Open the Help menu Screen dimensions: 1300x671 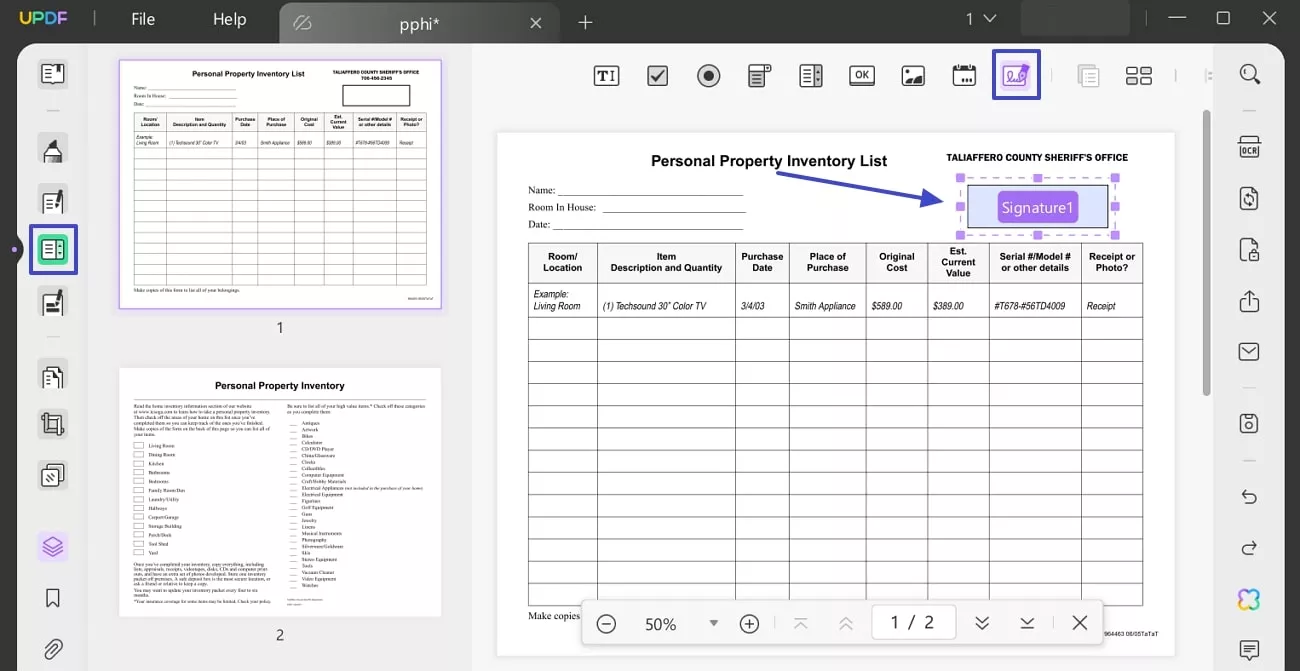228,18
